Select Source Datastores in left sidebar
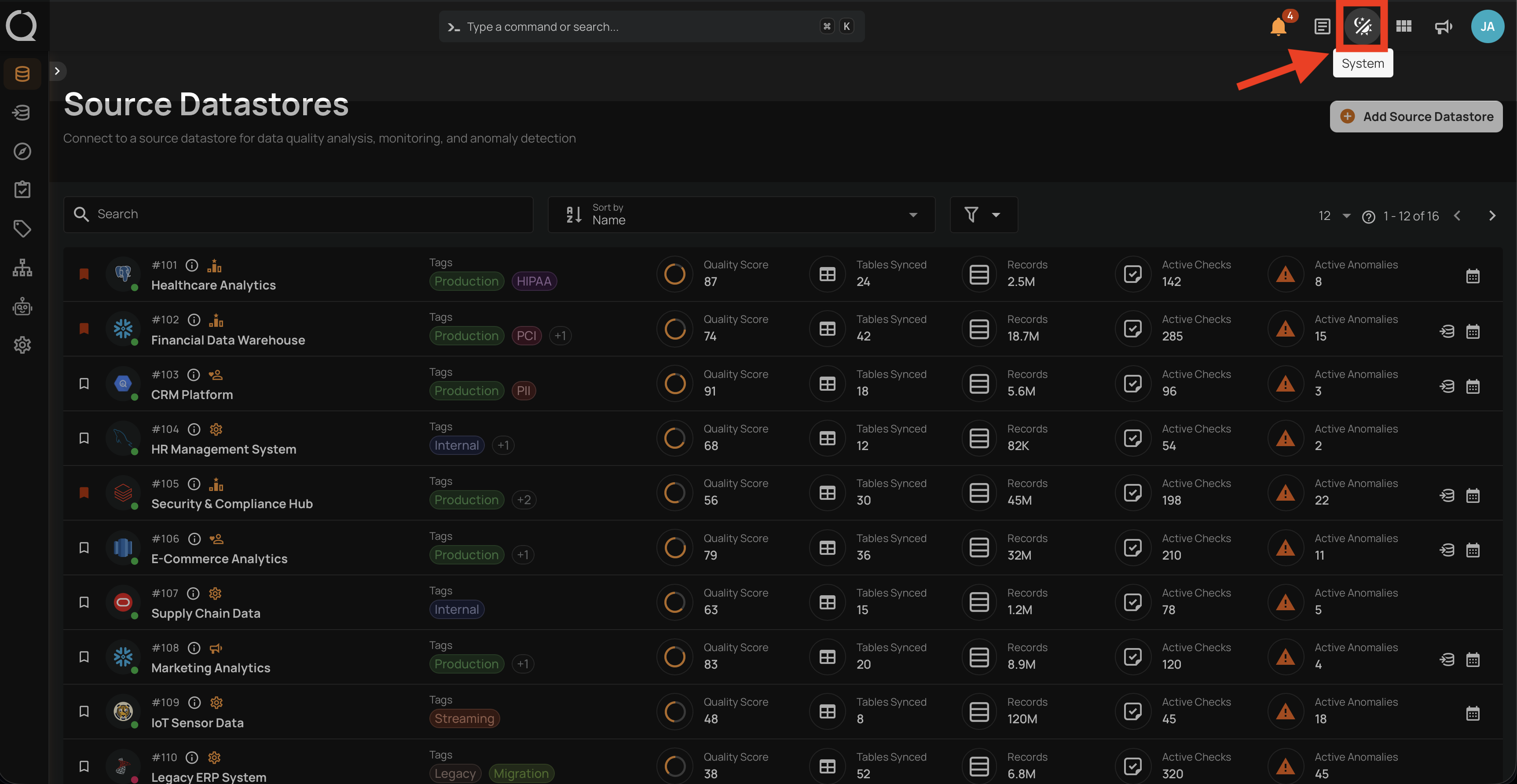Viewport: 1517px width, 784px height. pos(22,73)
